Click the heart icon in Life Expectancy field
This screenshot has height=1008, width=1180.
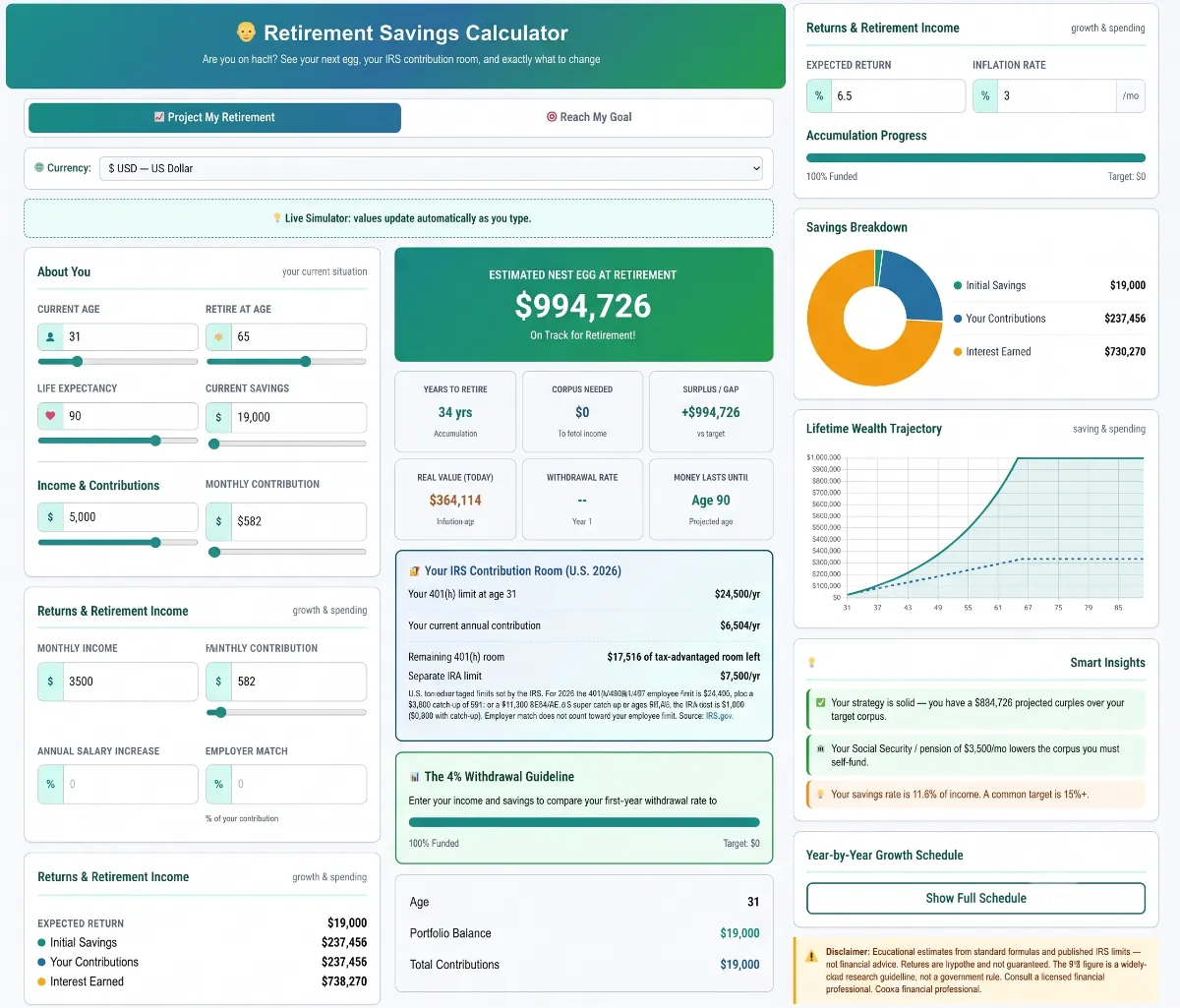[x=50, y=416]
